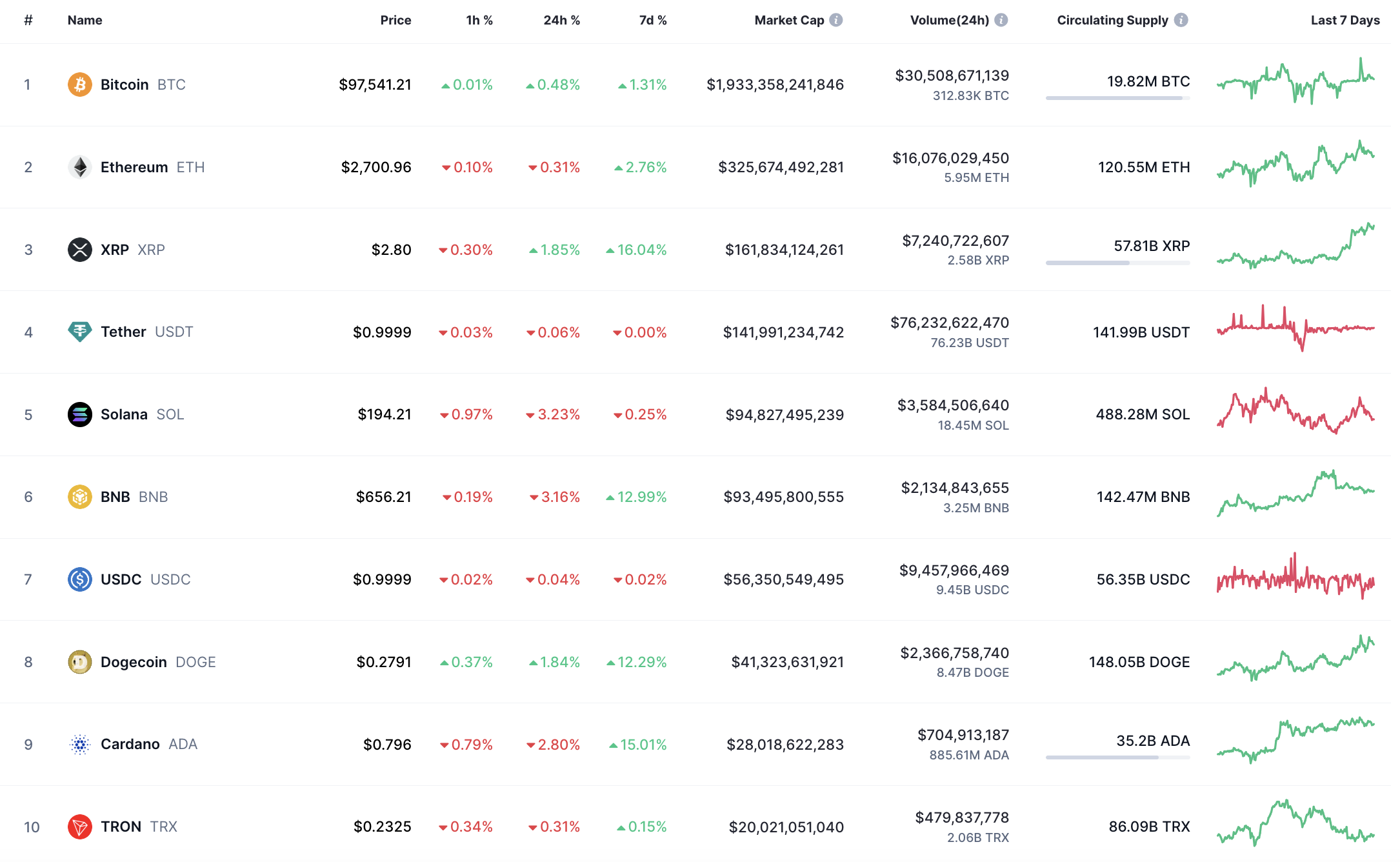
Task: Click XRP's circulating supply progress bar
Action: pyautogui.click(x=1117, y=263)
